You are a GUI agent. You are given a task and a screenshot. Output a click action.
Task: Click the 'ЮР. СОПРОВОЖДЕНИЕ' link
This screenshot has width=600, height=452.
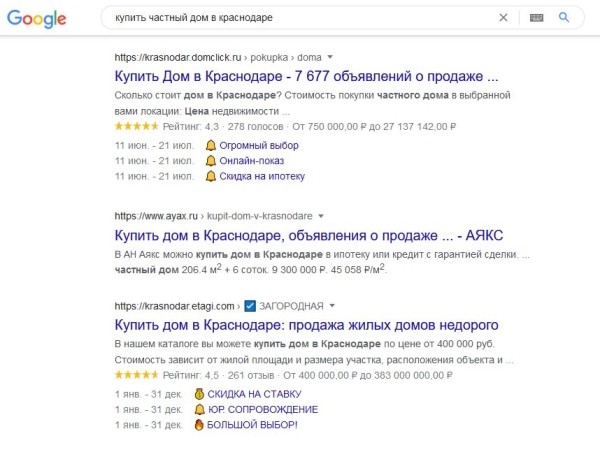262,410
